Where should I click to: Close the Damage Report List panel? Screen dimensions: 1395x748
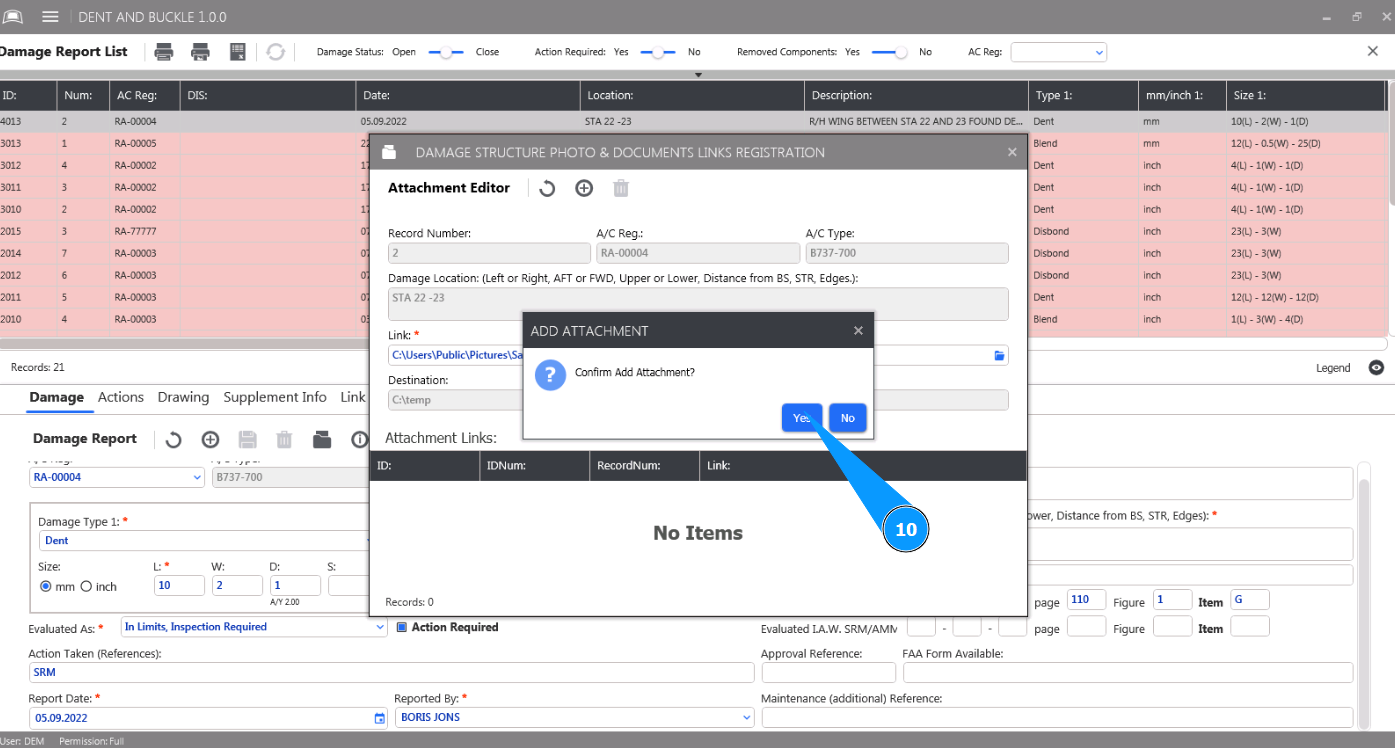point(1373,51)
